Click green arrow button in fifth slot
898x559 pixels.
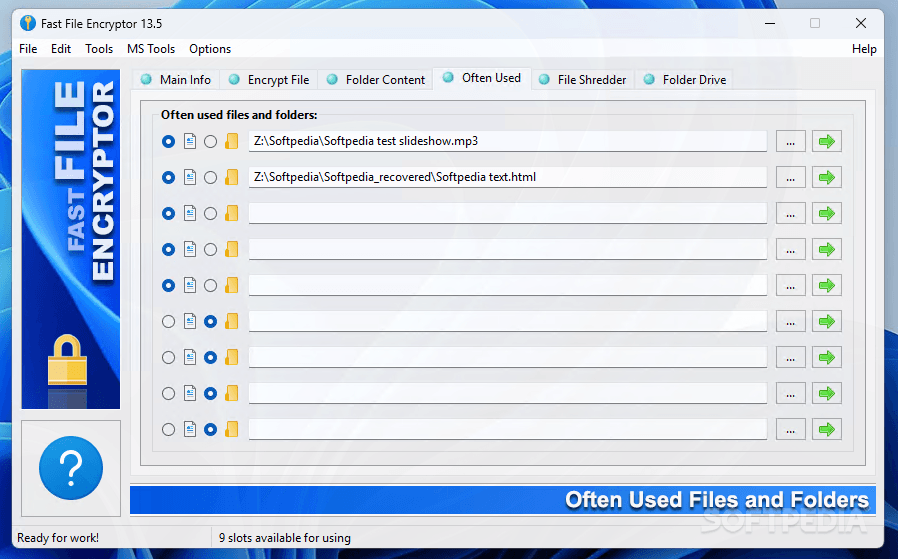(x=826, y=285)
